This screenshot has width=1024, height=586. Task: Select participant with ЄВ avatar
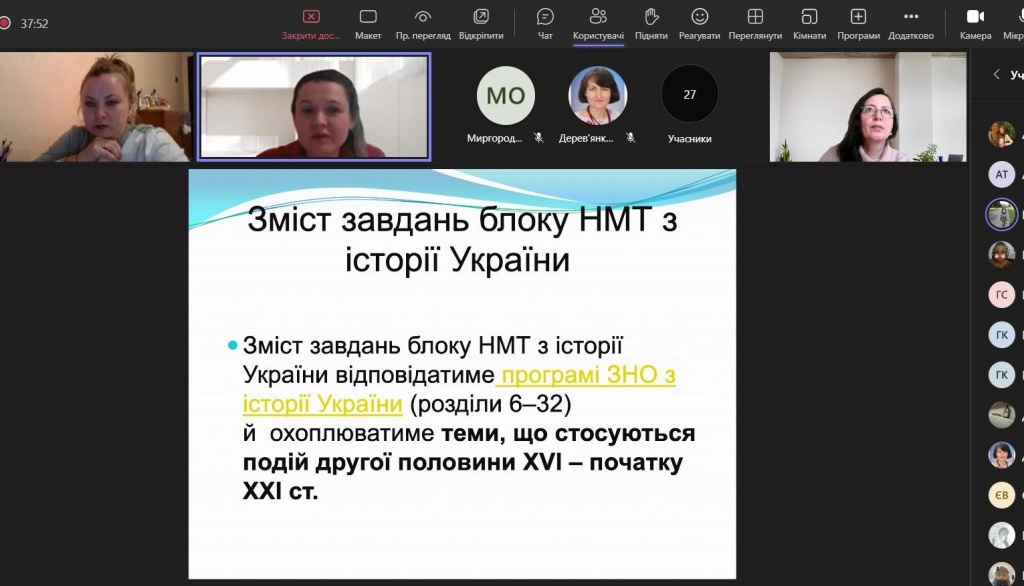(x=1001, y=495)
